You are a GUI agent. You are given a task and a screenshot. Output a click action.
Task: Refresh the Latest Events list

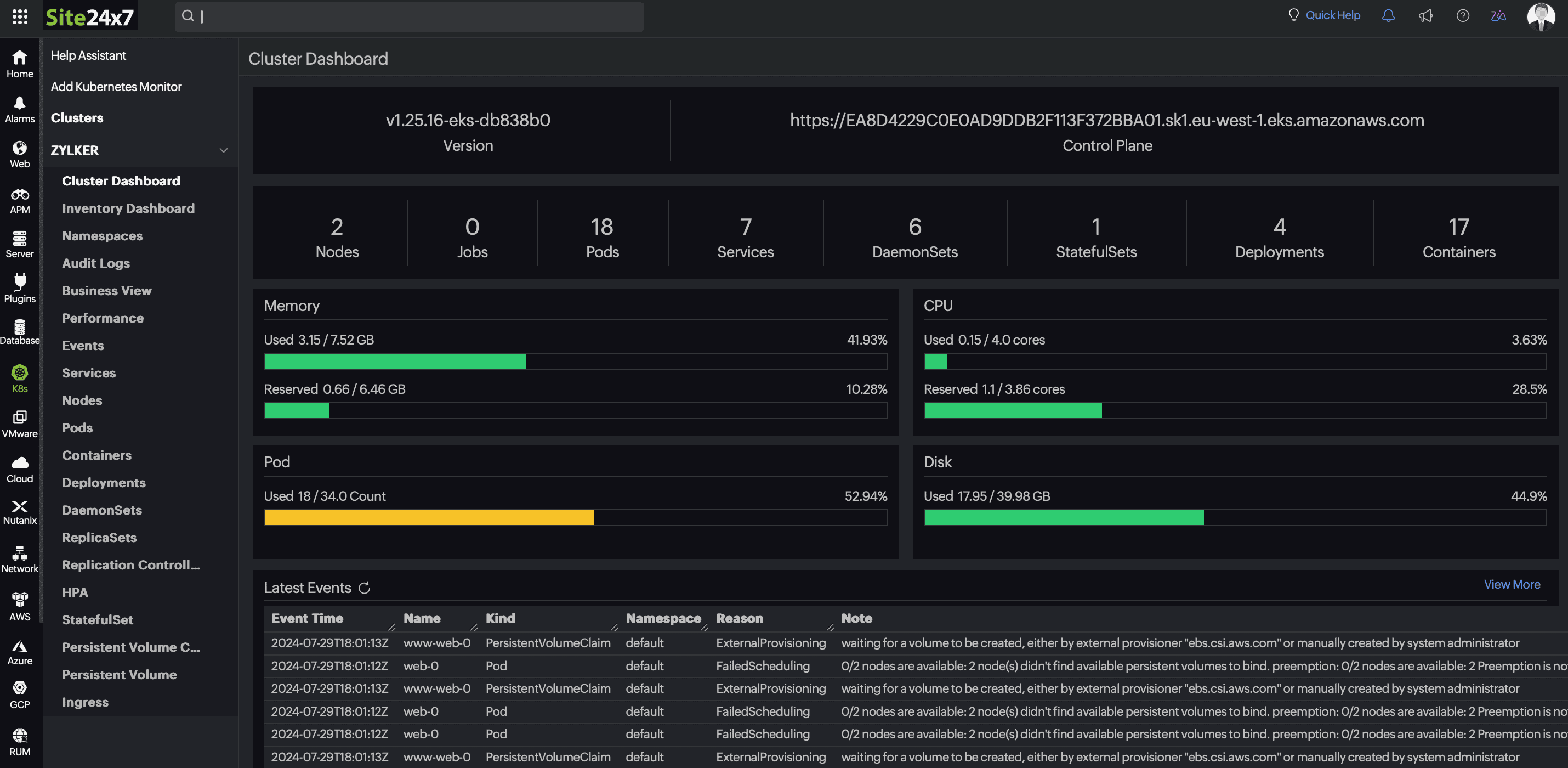tap(364, 588)
